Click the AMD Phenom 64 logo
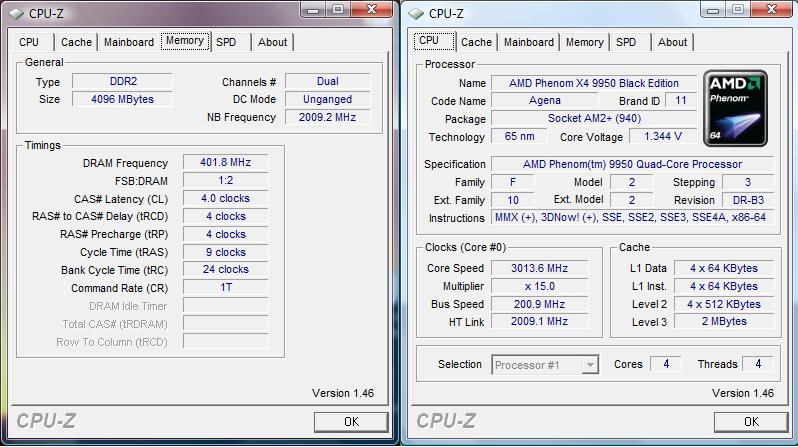This screenshot has height=447, width=798. click(735, 108)
